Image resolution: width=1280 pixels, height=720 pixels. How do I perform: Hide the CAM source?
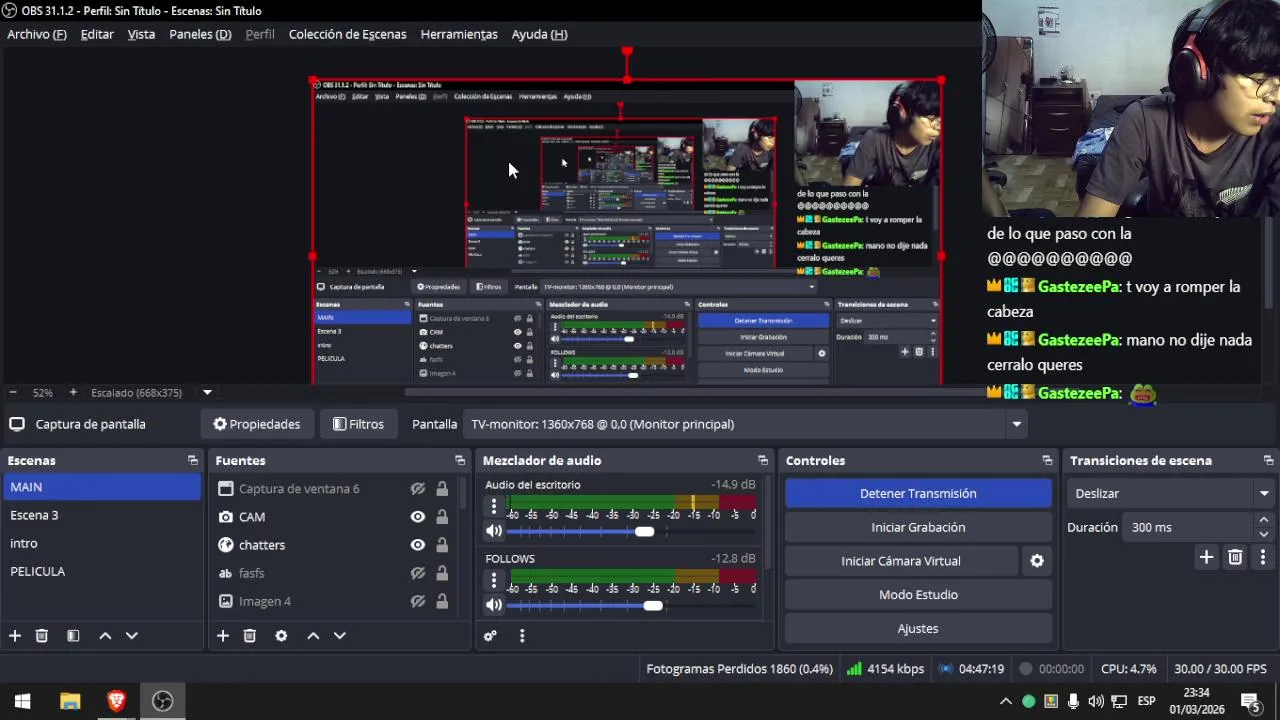tap(418, 517)
